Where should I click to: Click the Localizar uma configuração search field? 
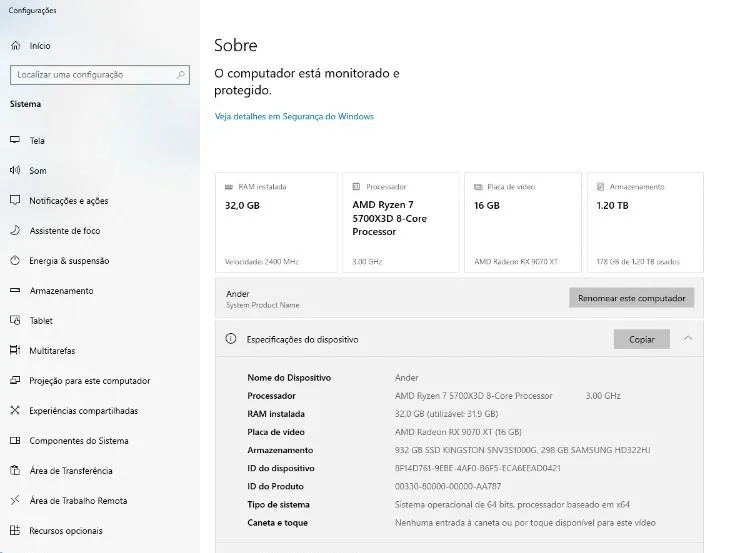tap(99, 75)
